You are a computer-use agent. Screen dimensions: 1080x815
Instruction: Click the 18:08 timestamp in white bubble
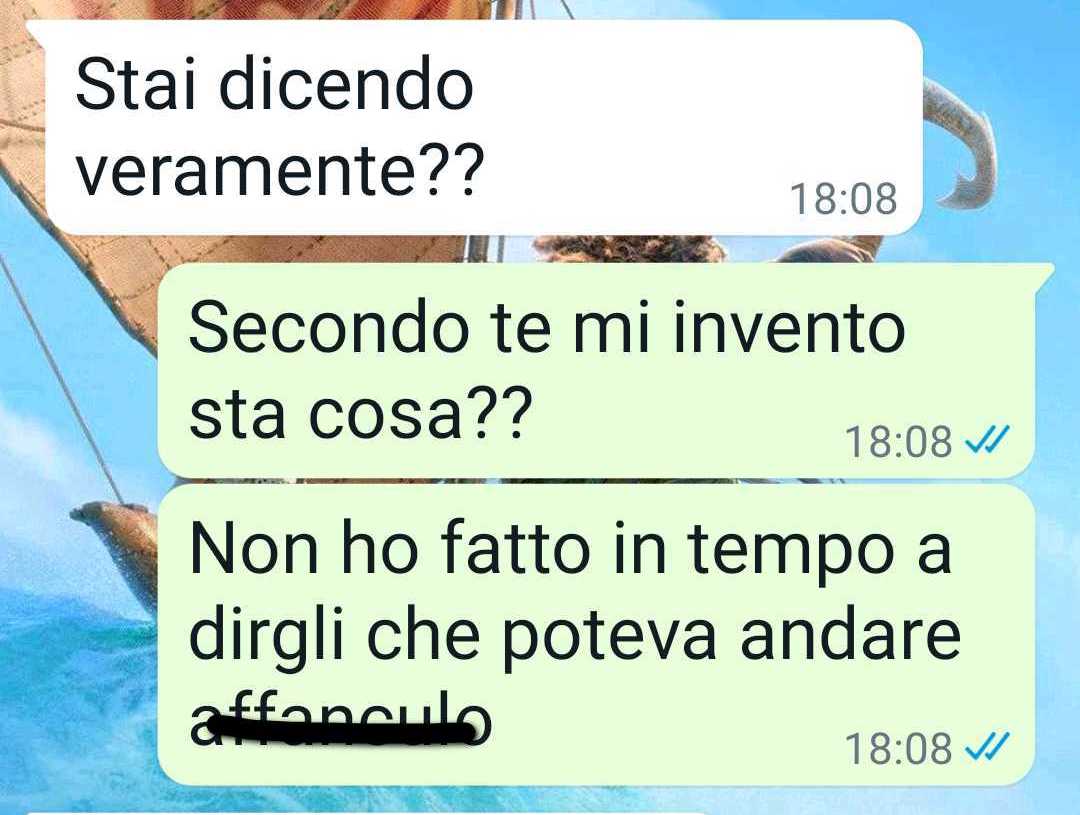click(844, 198)
